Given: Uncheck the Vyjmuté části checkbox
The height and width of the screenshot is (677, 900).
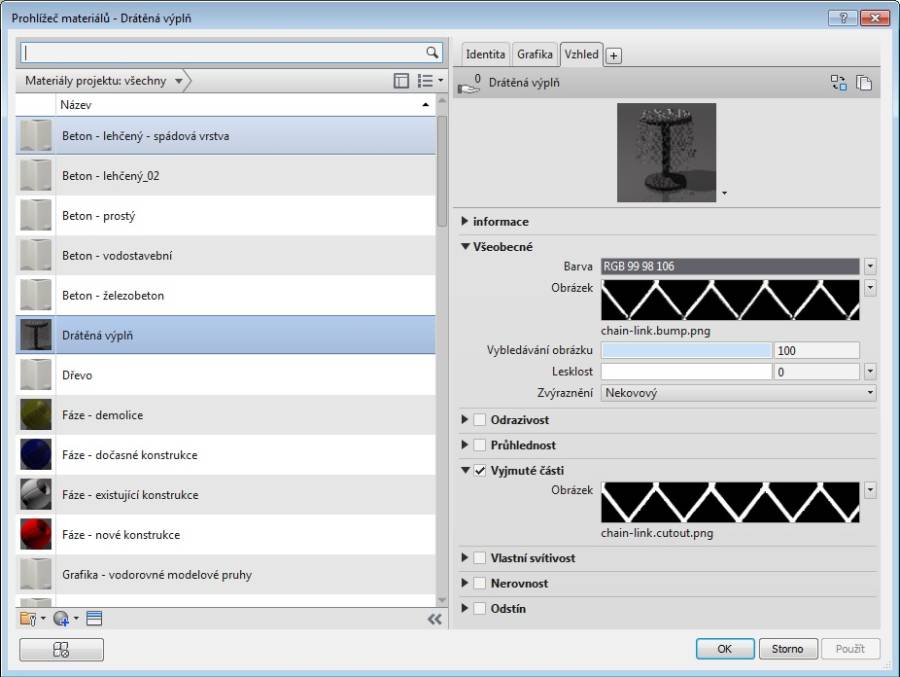Looking at the screenshot, I should click(480, 470).
